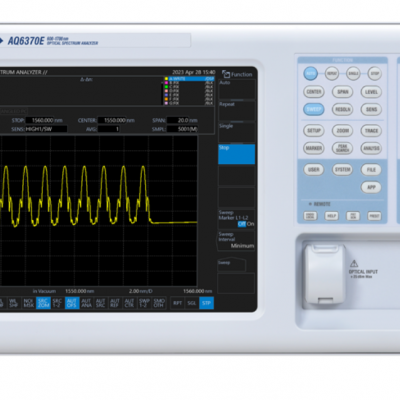Image resolution: width=400 pixels, height=400 pixels.
Task: Select the SINGLE sweep hardware key
Action: 353,74
